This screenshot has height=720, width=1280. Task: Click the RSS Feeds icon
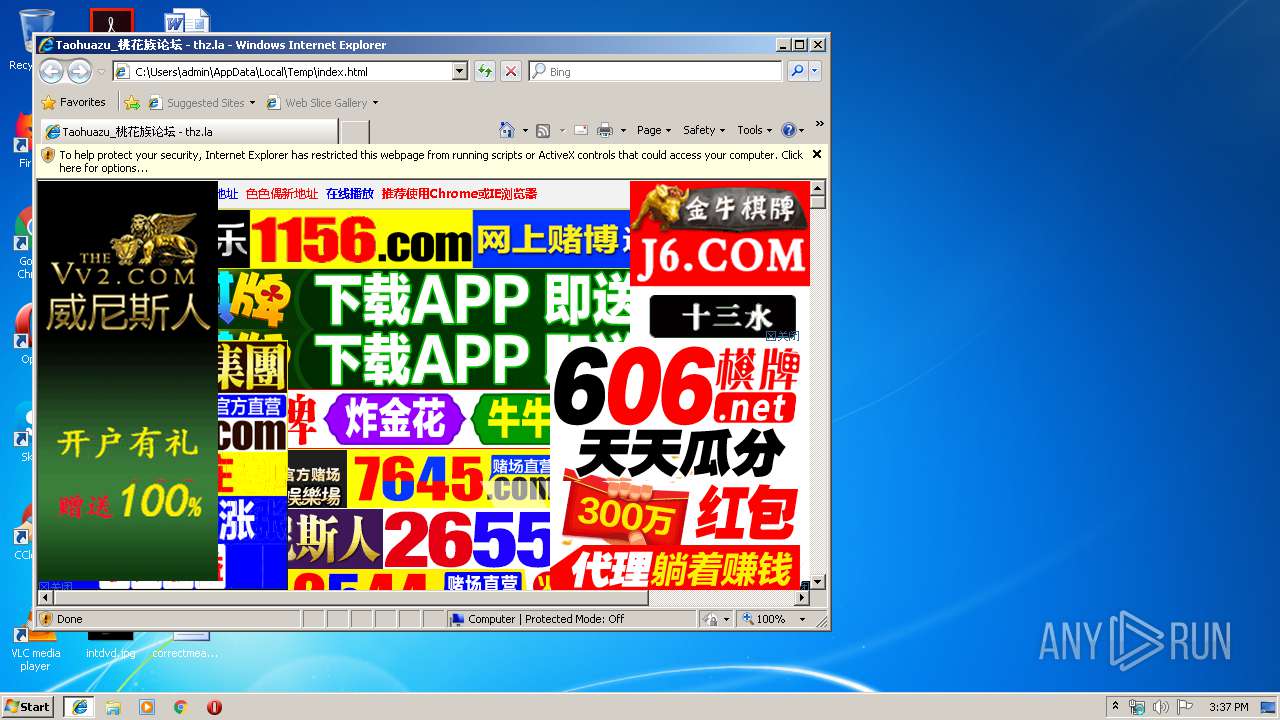coord(543,130)
